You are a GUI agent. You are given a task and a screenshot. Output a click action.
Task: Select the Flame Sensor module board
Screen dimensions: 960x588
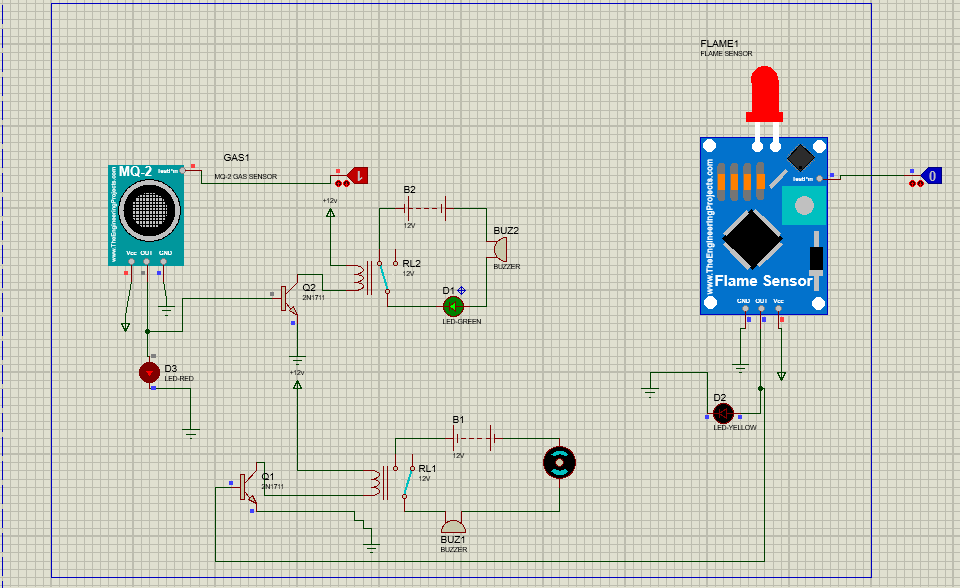[763, 226]
